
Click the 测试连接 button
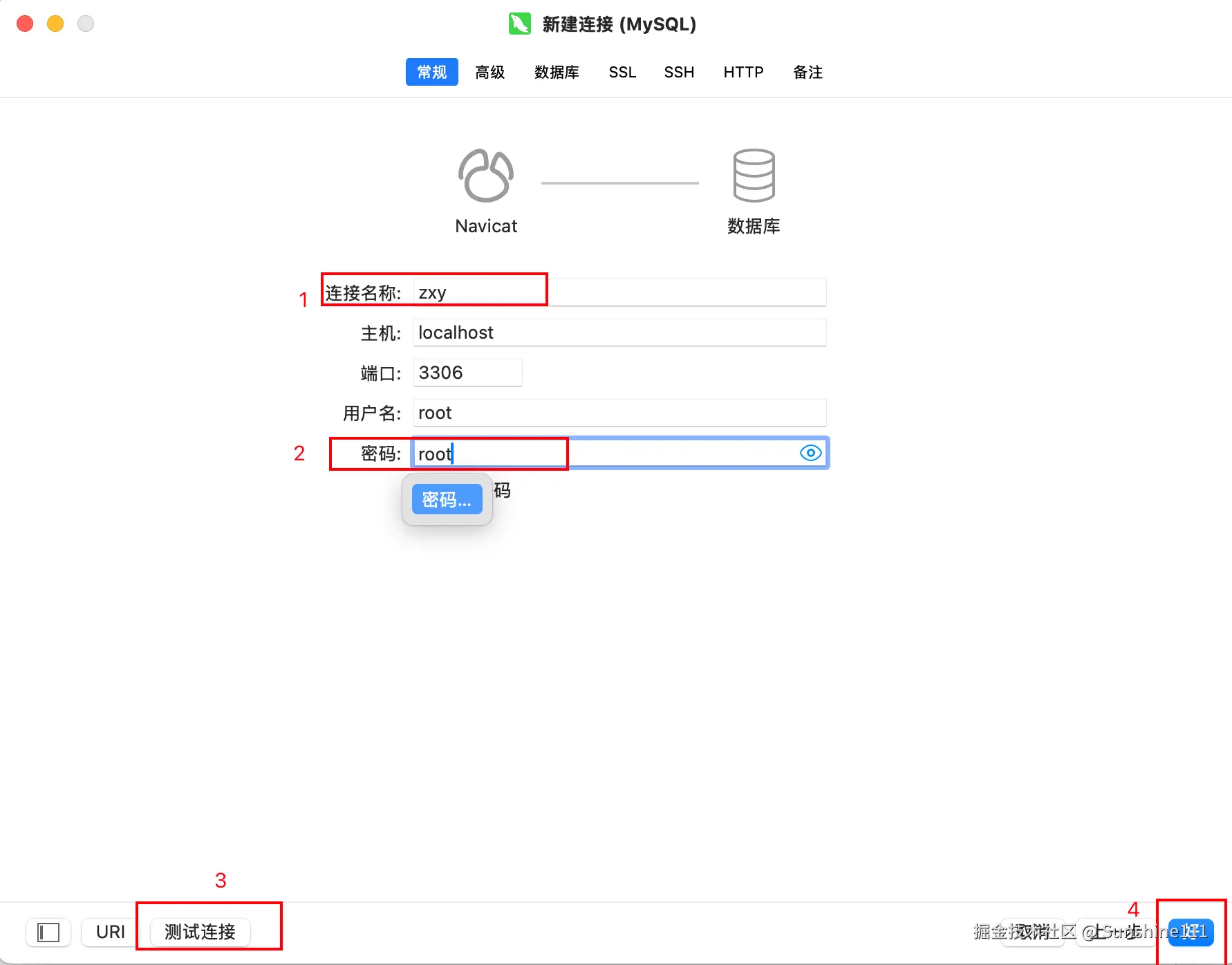[200, 933]
